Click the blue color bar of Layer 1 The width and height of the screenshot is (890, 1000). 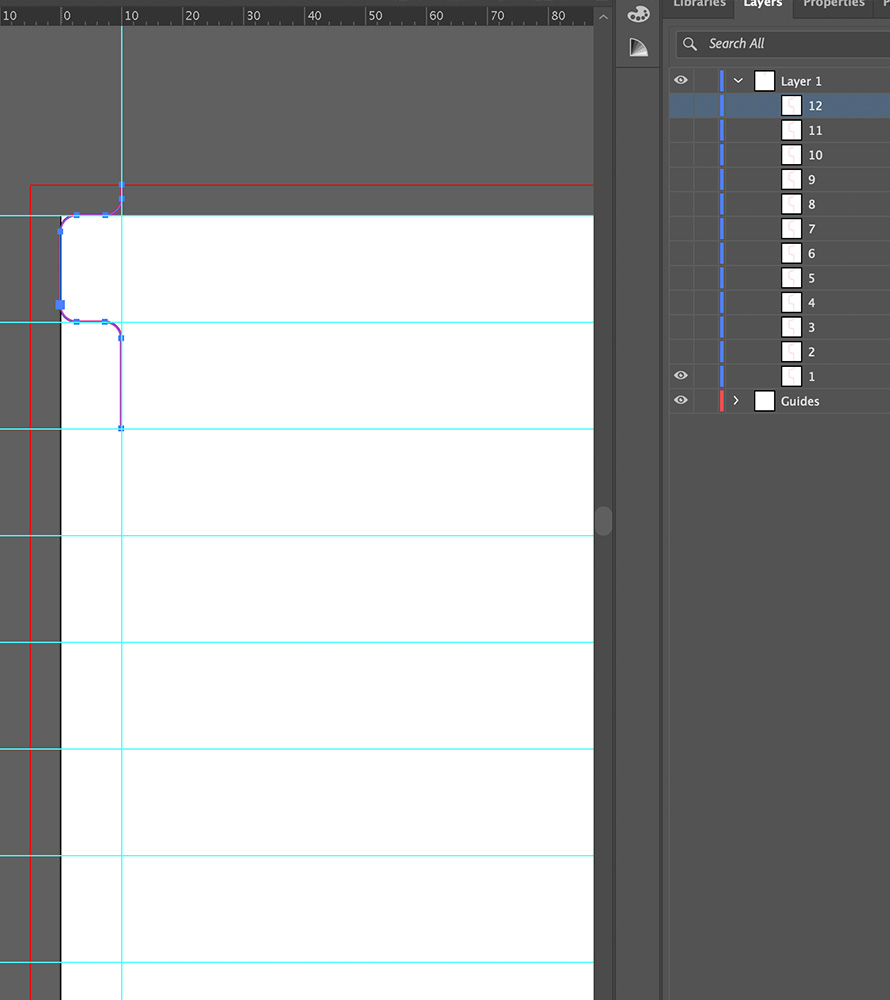722,81
